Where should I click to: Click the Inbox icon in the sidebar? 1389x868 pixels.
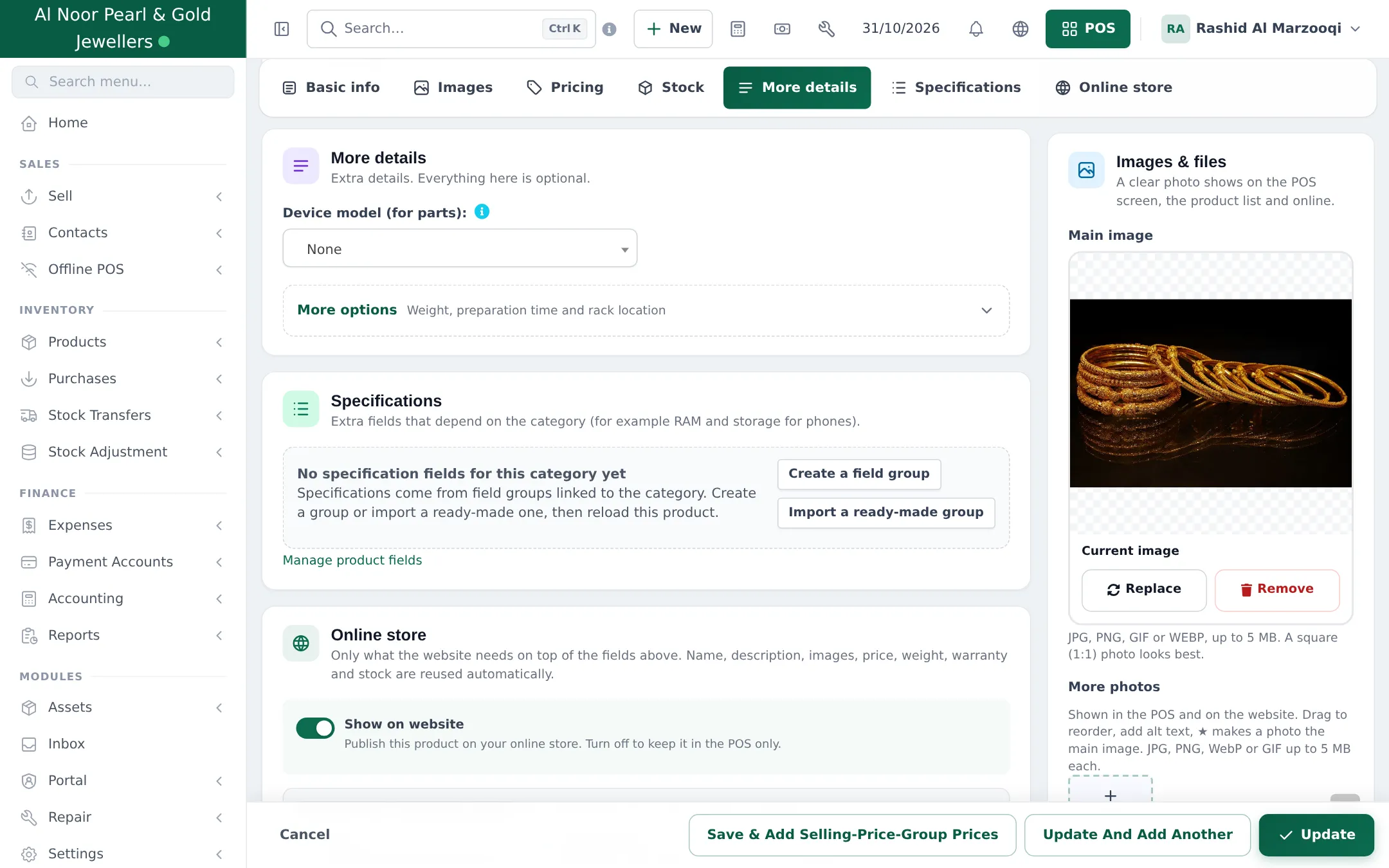[29, 744]
